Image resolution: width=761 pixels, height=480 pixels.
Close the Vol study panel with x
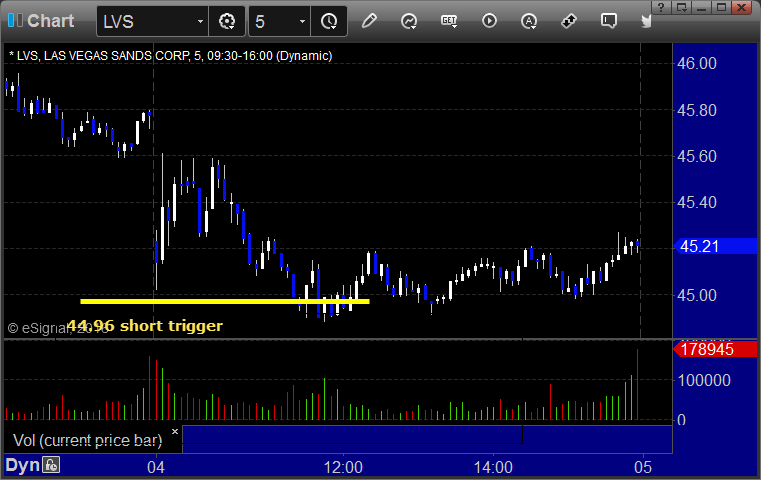click(175, 431)
